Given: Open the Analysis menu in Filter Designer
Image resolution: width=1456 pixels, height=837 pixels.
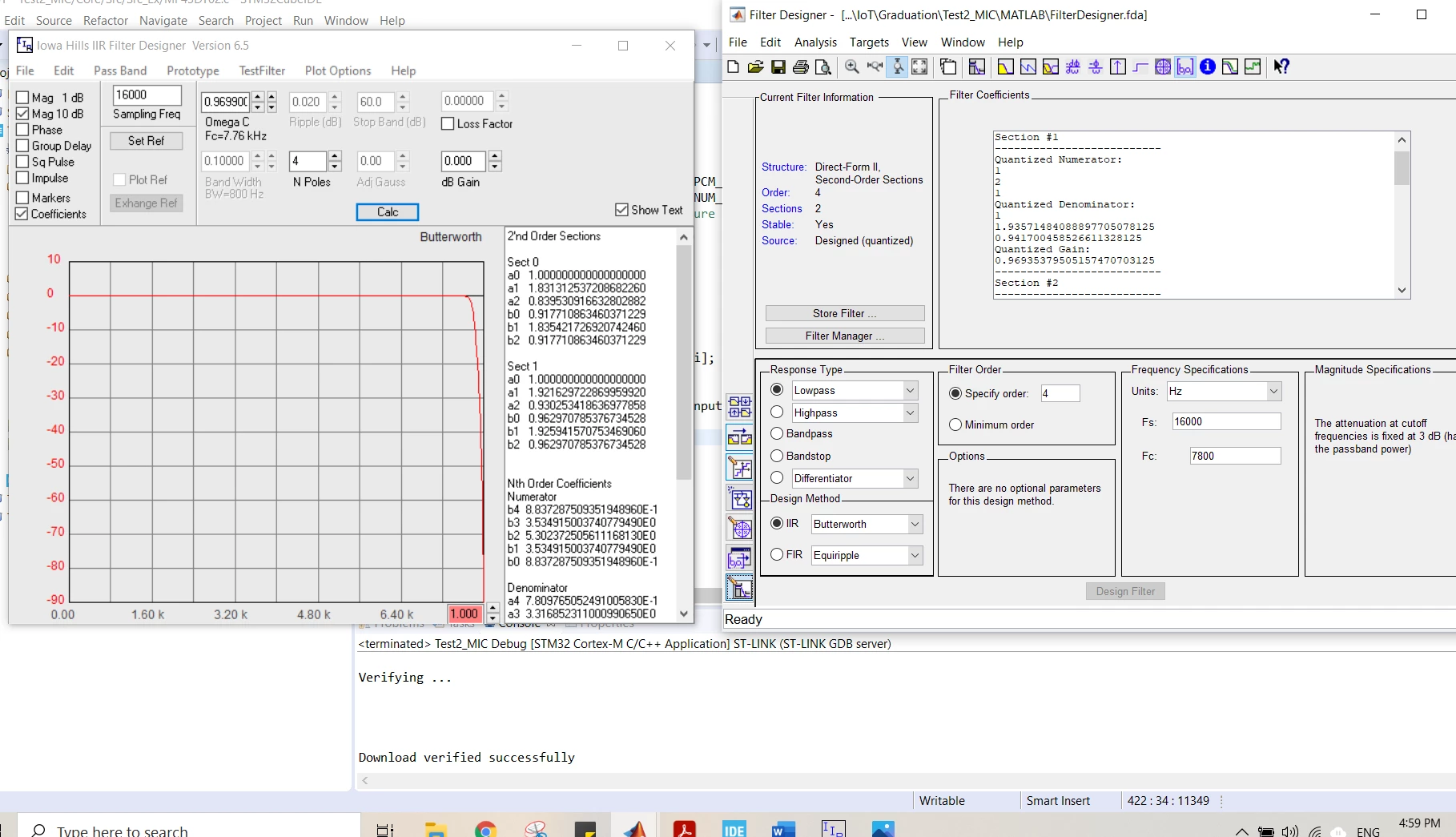Looking at the screenshot, I should (x=815, y=42).
